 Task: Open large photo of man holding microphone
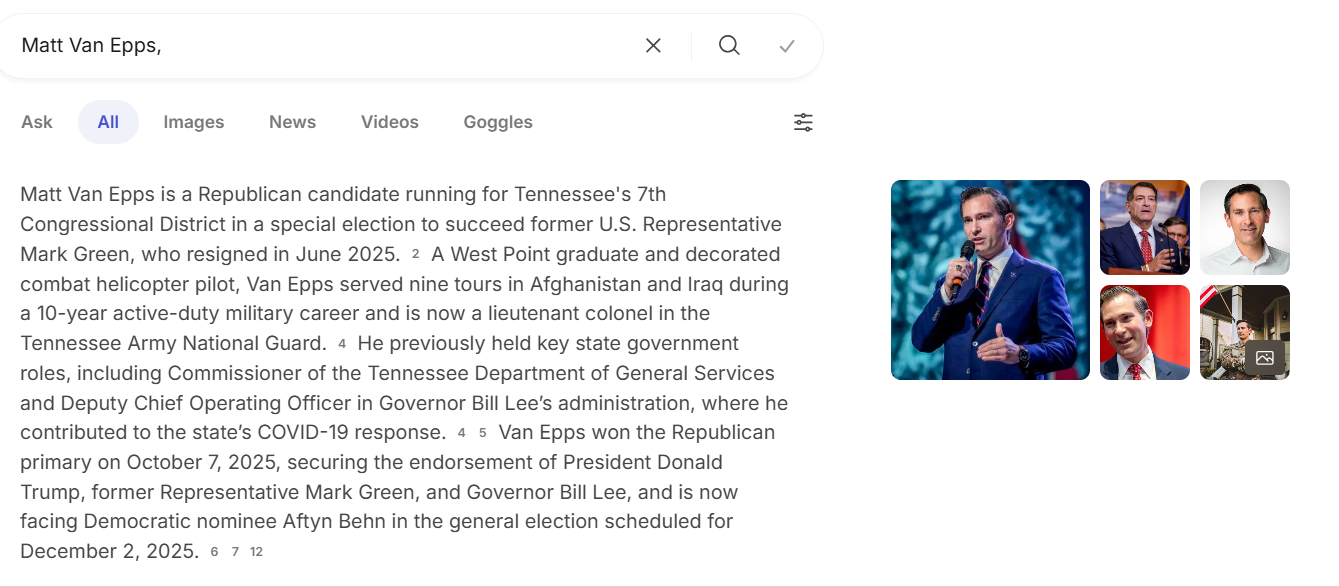(990, 280)
